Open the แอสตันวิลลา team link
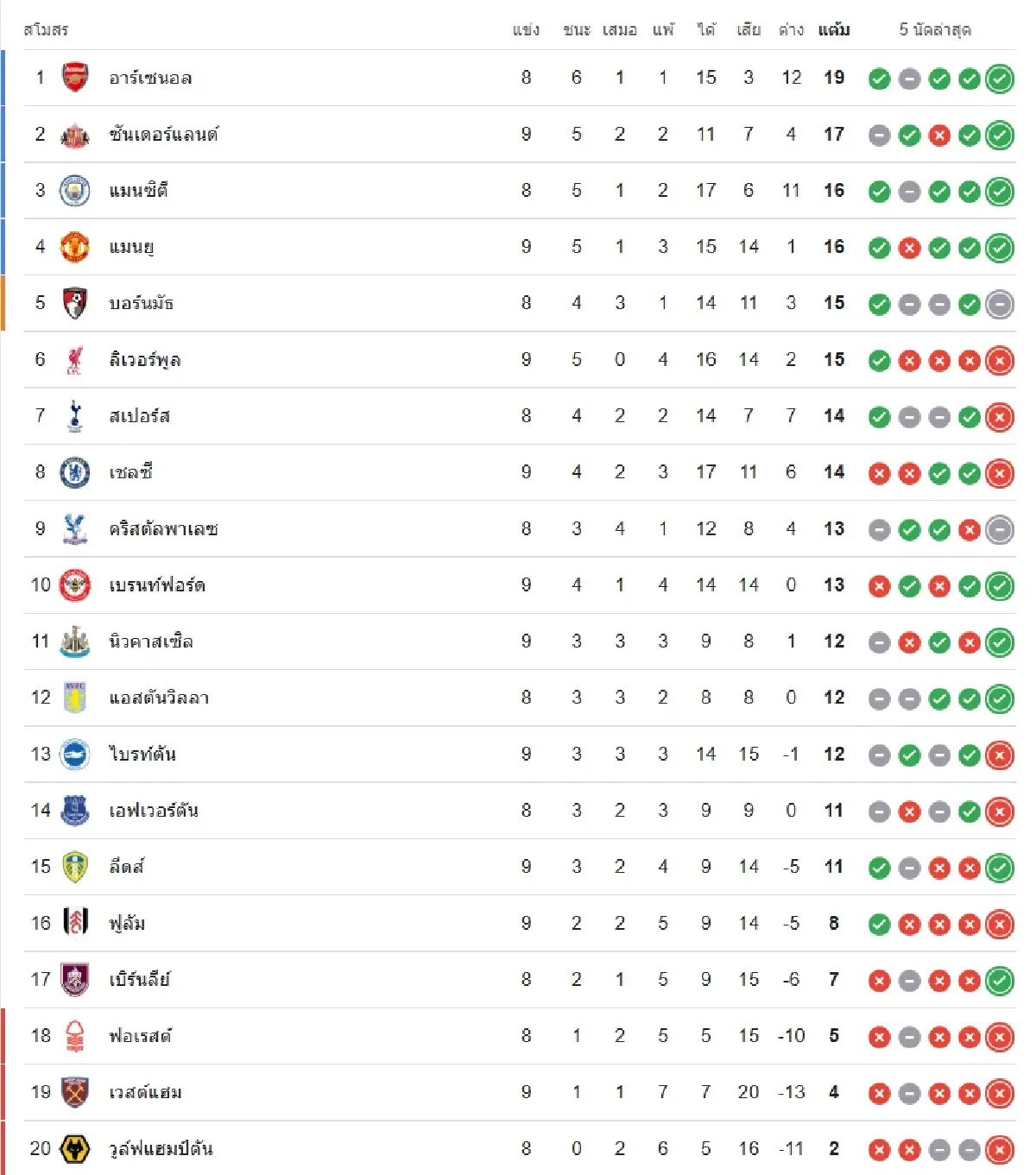 (159, 698)
